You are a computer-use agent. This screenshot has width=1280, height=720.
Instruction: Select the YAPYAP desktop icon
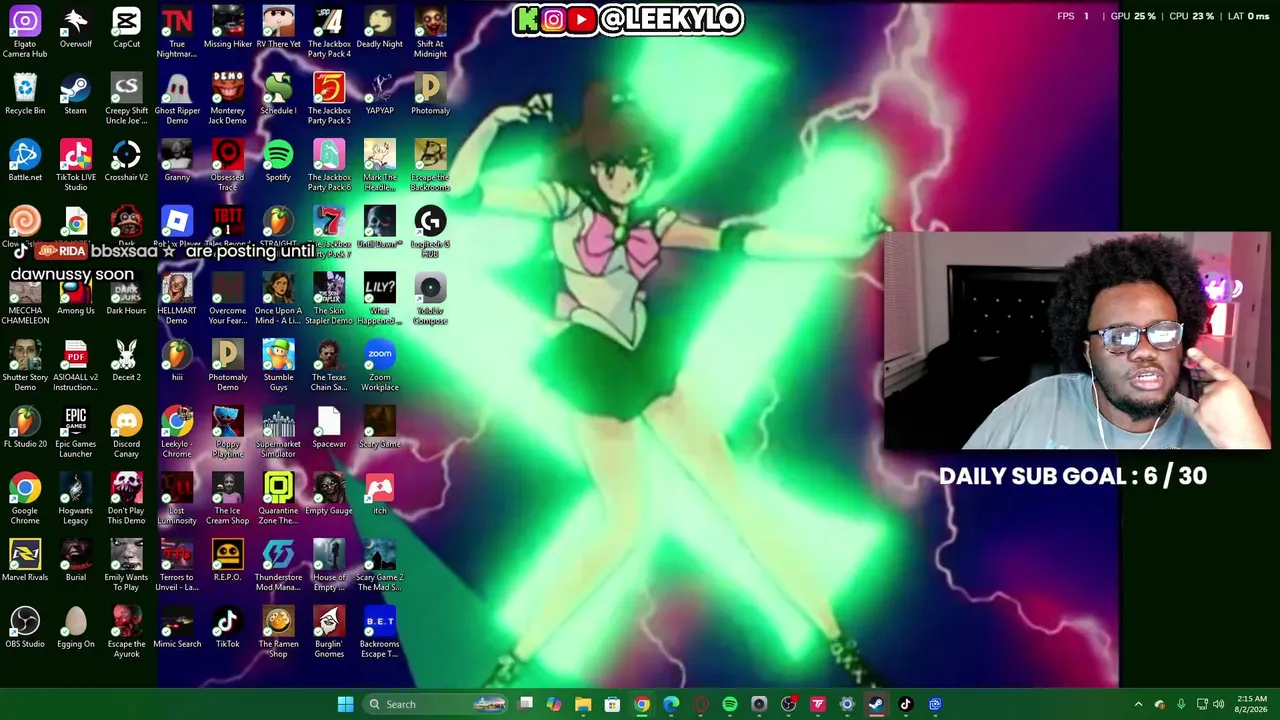pyautogui.click(x=380, y=95)
